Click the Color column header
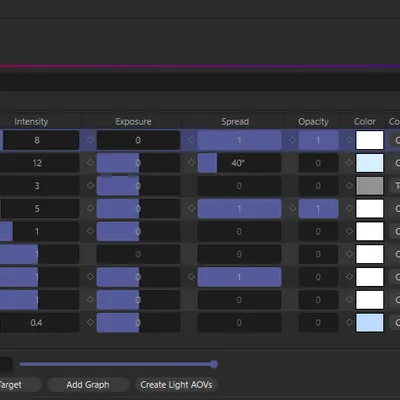 365,122
